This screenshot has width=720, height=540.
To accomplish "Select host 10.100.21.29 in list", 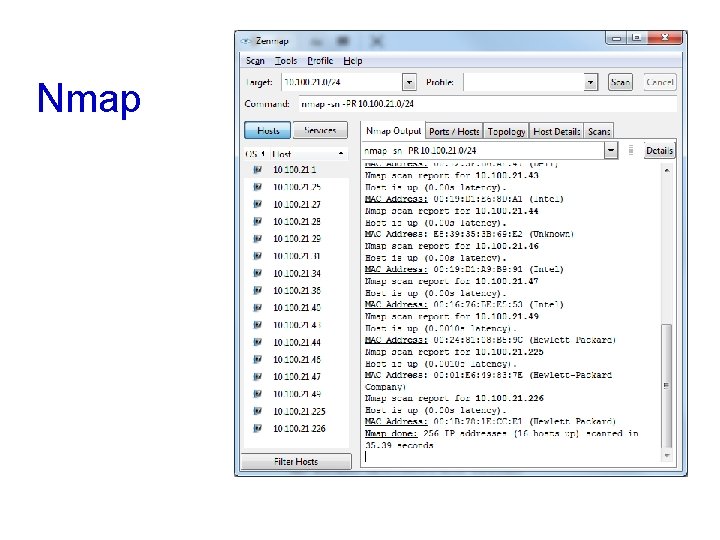I will (x=296, y=239).
